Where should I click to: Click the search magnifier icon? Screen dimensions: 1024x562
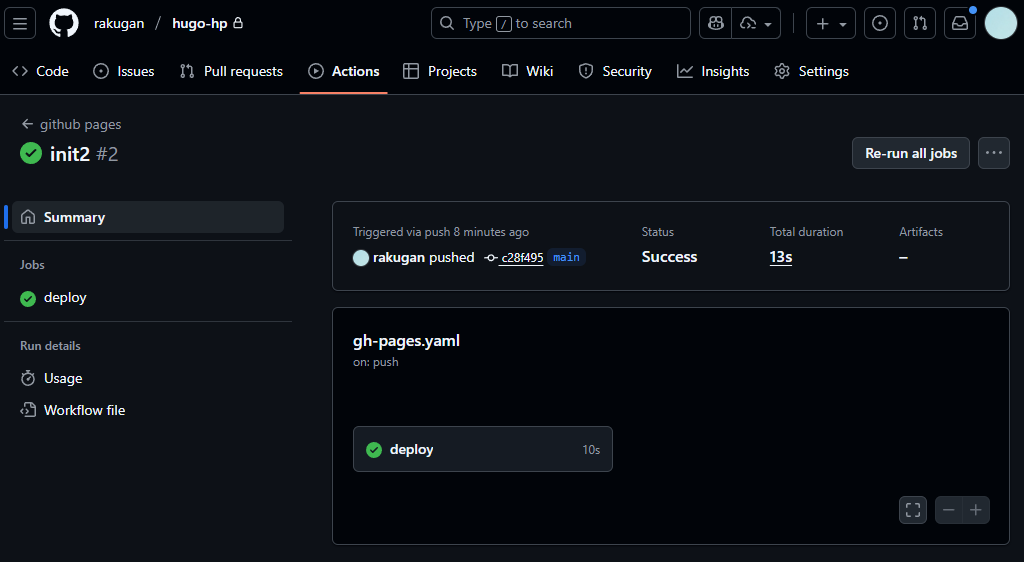447,23
